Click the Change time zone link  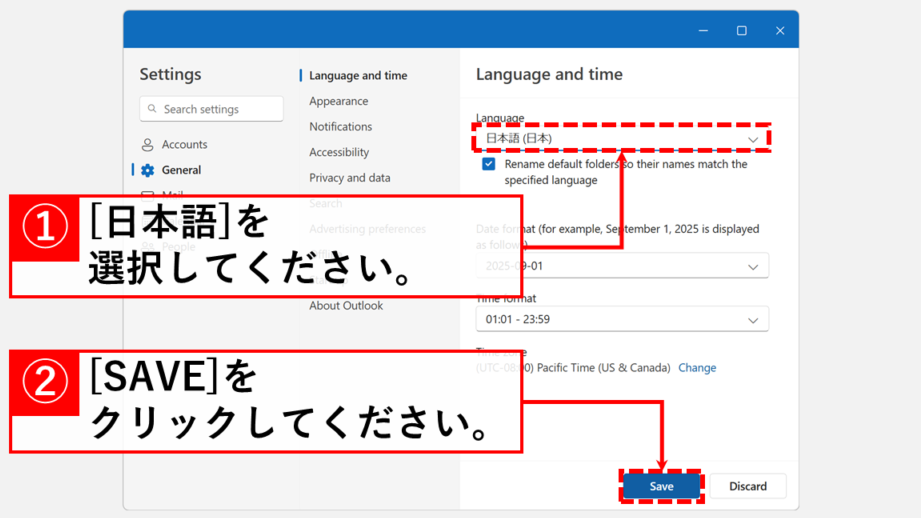[x=697, y=368]
